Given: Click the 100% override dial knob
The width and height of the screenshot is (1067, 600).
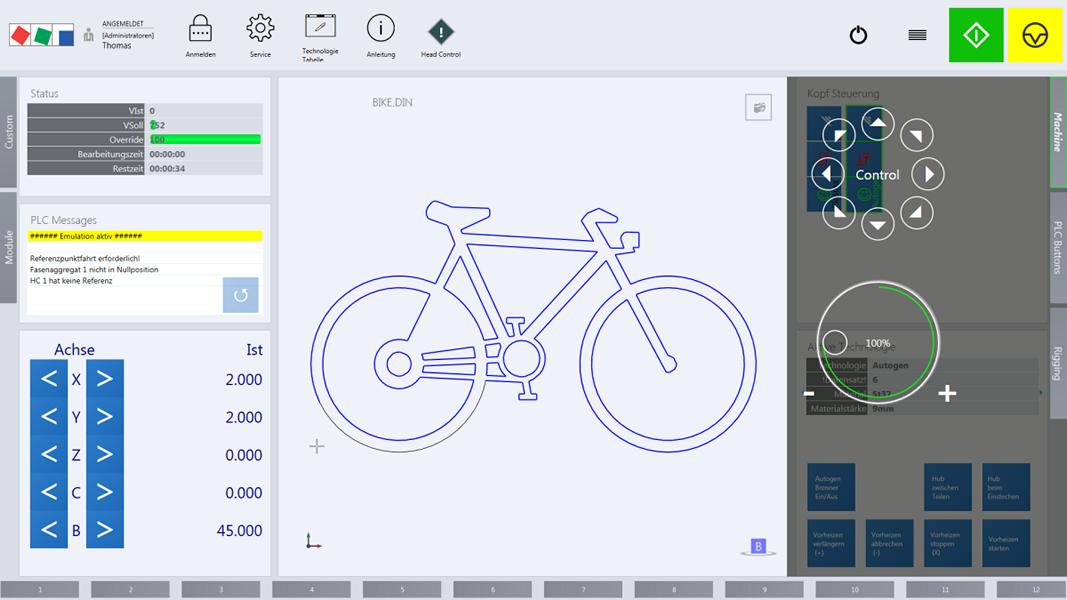Looking at the screenshot, I should pyautogui.click(x=835, y=342).
